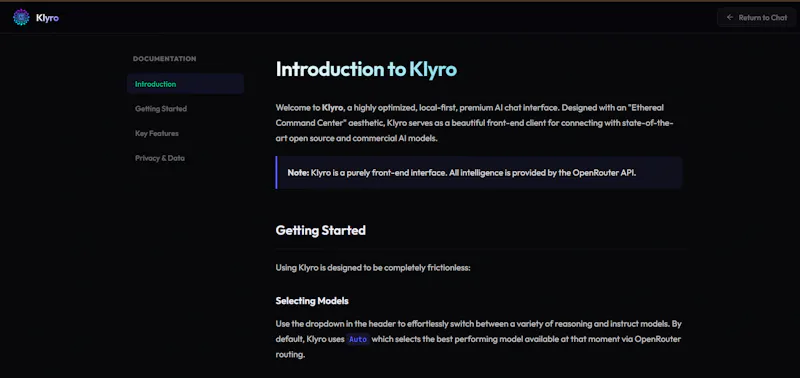
Task: Click the DOCUMENTATION sidebar heading
Action: click(164, 59)
